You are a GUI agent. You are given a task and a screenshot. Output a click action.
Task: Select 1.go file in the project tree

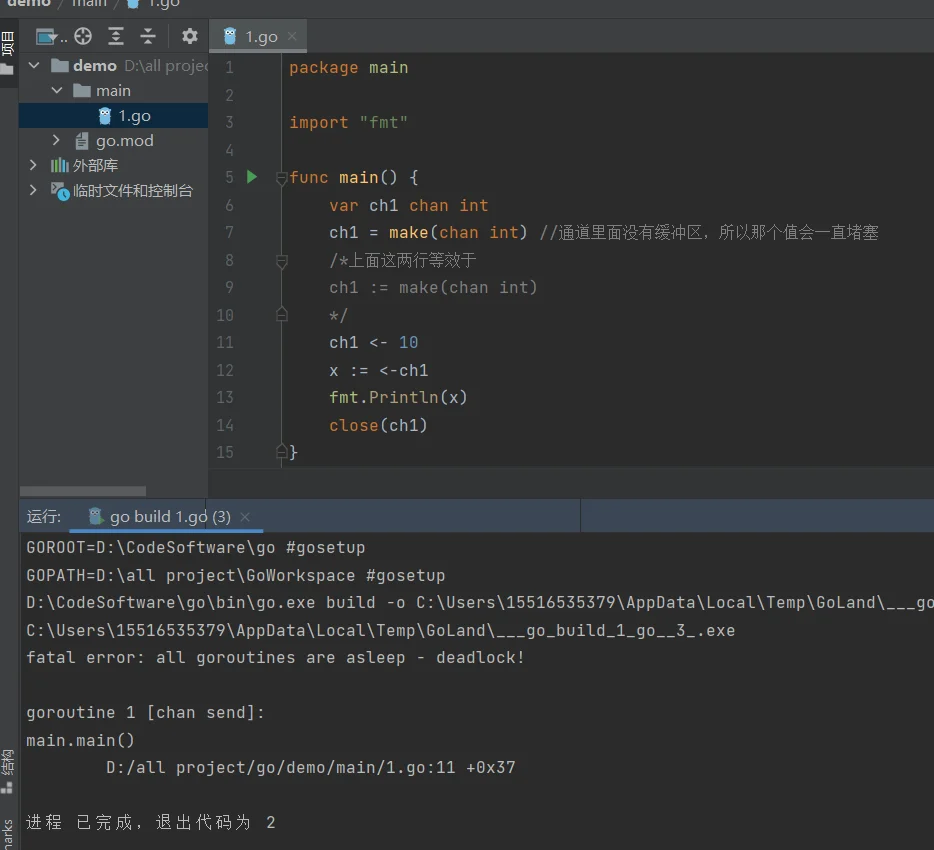[134, 116]
